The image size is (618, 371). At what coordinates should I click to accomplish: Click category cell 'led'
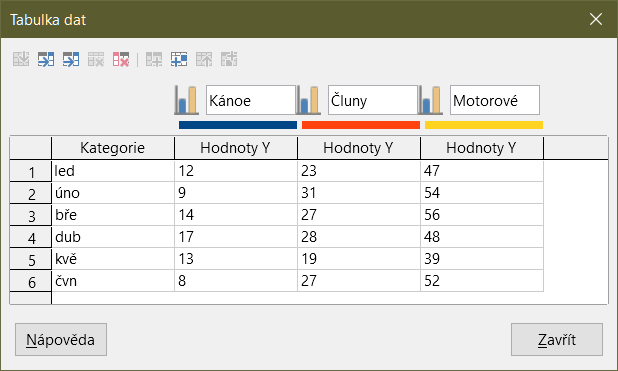(113, 171)
